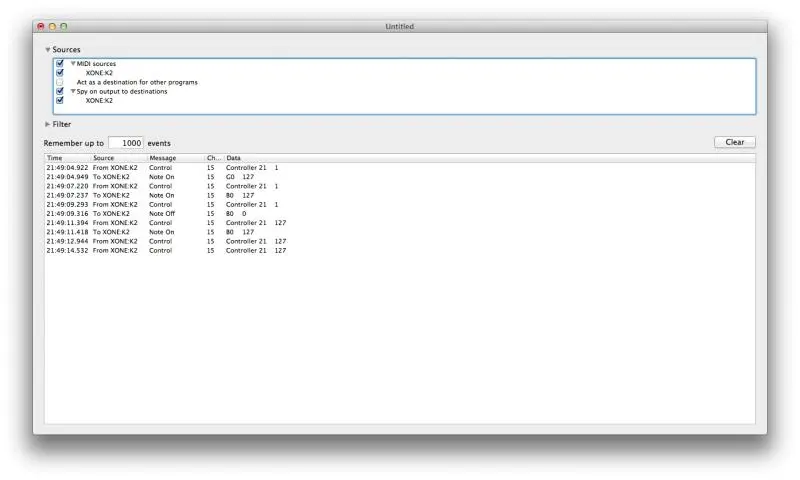Uncheck Spy on output to destinations checkbox

[60, 91]
